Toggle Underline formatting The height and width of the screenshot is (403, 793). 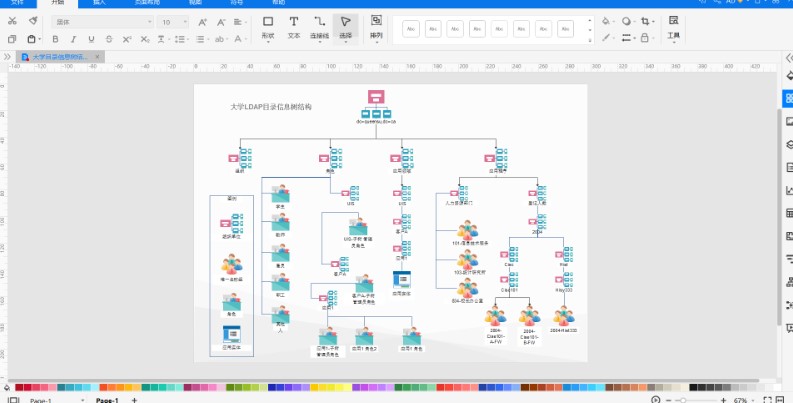(x=91, y=39)
